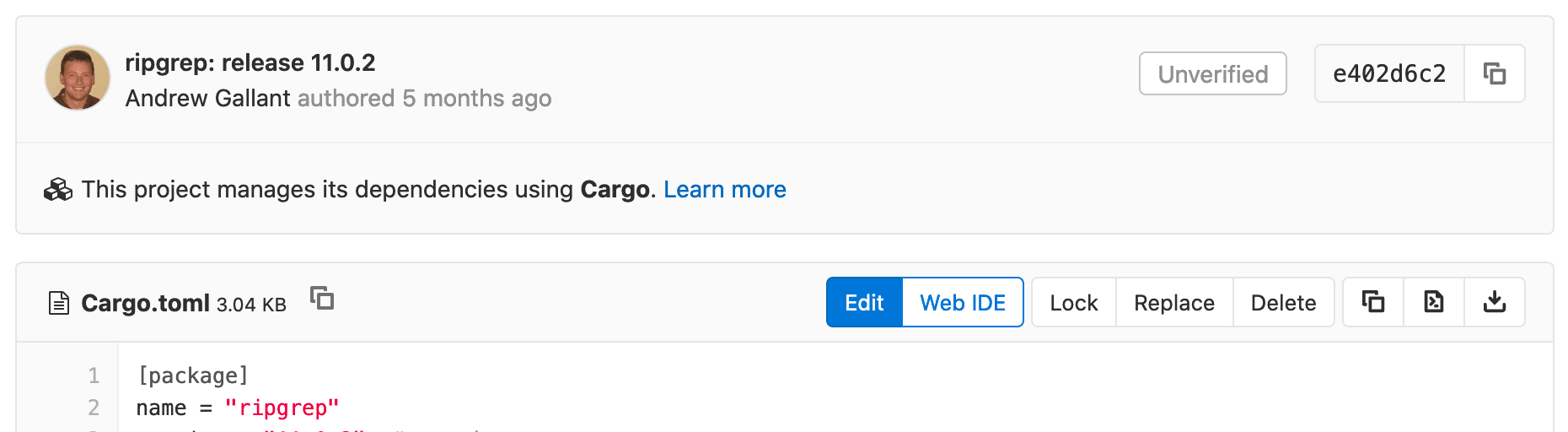The image size is (1568, 432).
Task: Visit Andrew Gallant's author profile
Action: (207, 99)
